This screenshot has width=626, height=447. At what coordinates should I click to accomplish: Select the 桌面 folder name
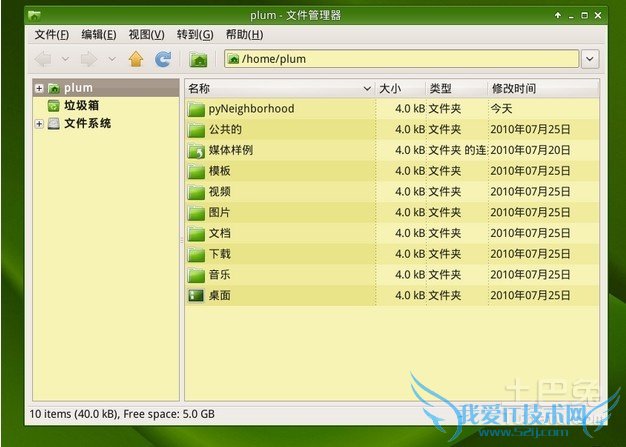click(220, 296)
